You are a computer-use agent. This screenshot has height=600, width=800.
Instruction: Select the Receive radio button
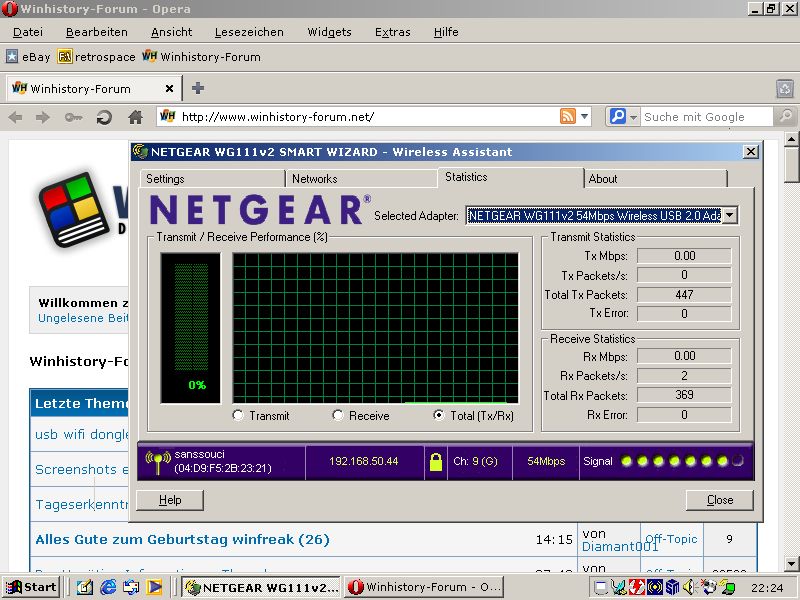tap(338, 415)
